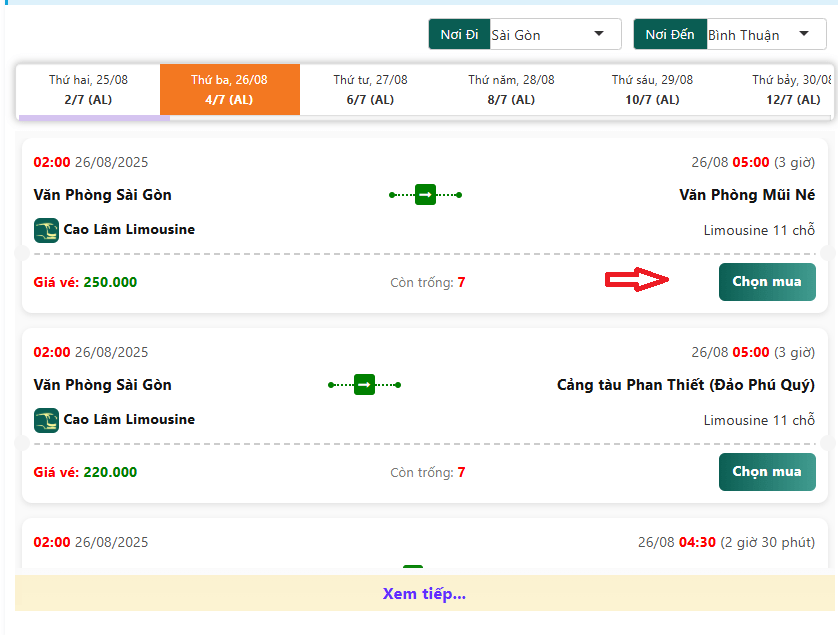838x635 pixels.
Task: Switch to Thứ tư, 27/08 date tab
Action: click(370, 89)
